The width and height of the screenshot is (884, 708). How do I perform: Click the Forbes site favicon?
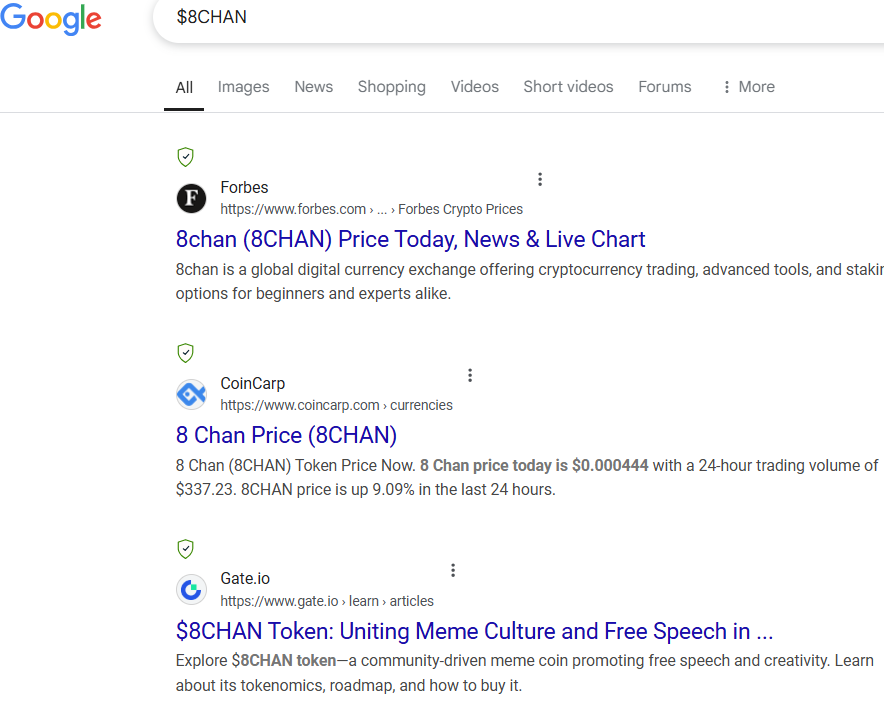(192, 198)
